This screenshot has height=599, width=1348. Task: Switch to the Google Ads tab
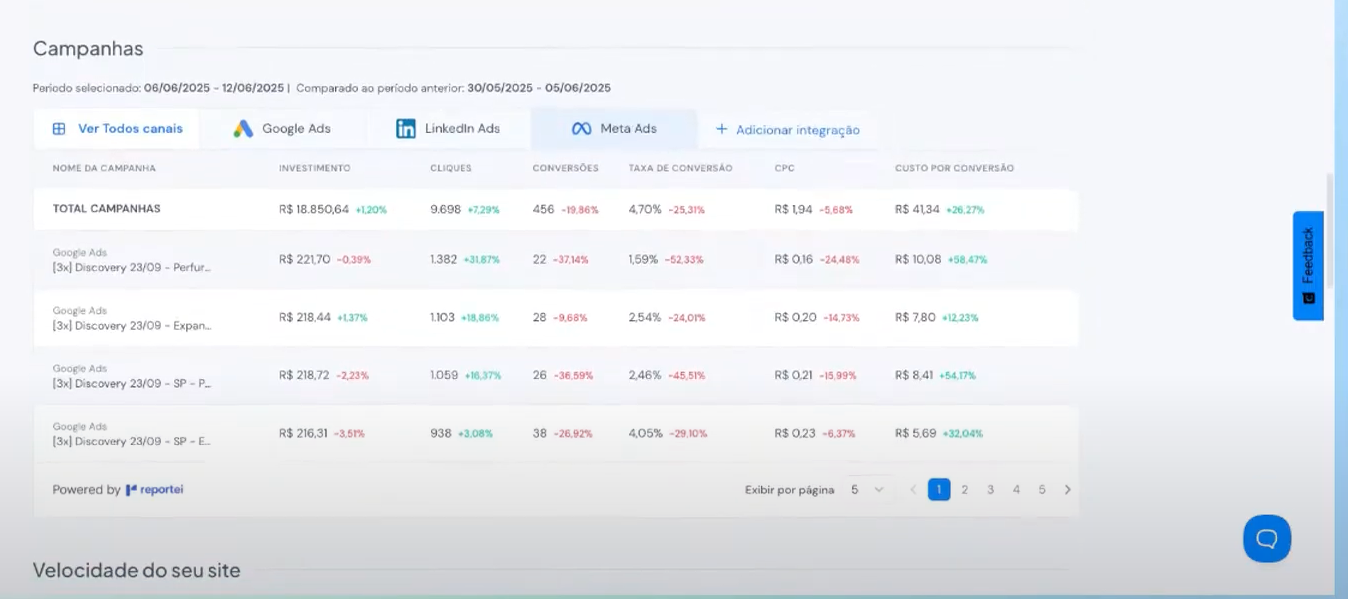tap(287, 128)
